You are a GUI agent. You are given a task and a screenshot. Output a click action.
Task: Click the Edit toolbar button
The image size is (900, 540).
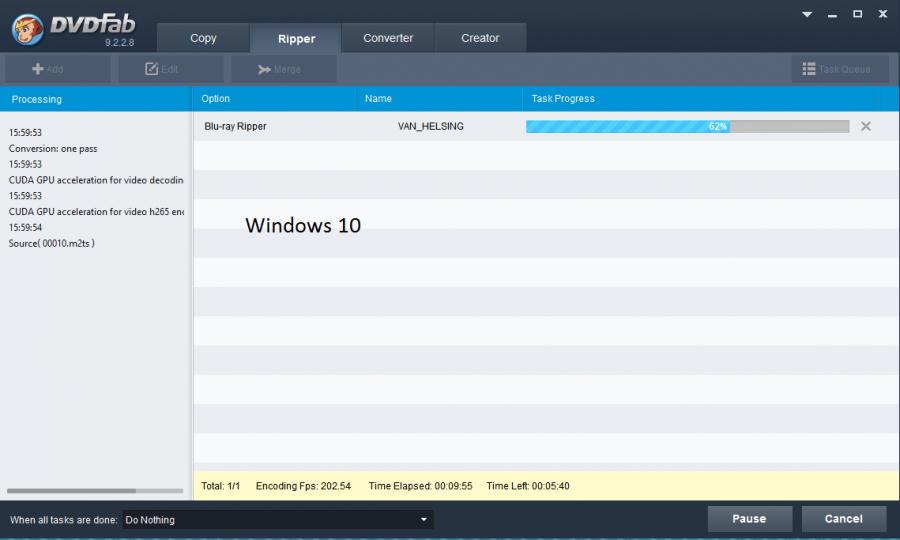[x=171, y=69]
